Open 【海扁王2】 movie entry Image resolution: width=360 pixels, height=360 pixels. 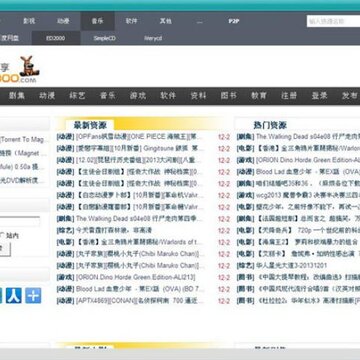pyautogui.click(x=308, y=242)
